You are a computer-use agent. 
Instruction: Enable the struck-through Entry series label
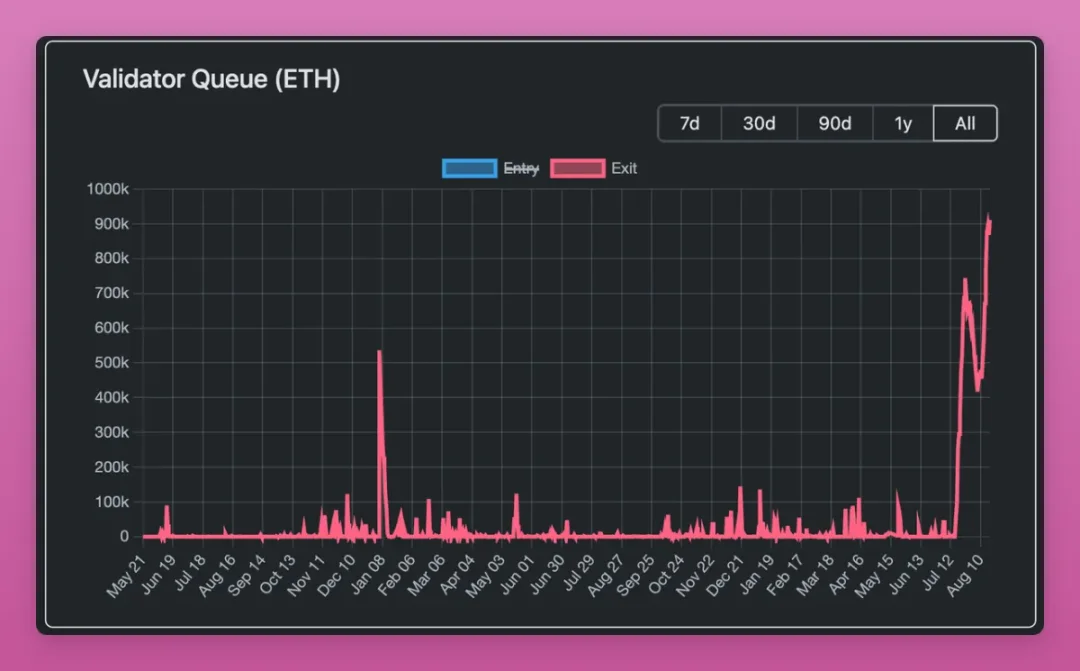[x=521, y=168]
